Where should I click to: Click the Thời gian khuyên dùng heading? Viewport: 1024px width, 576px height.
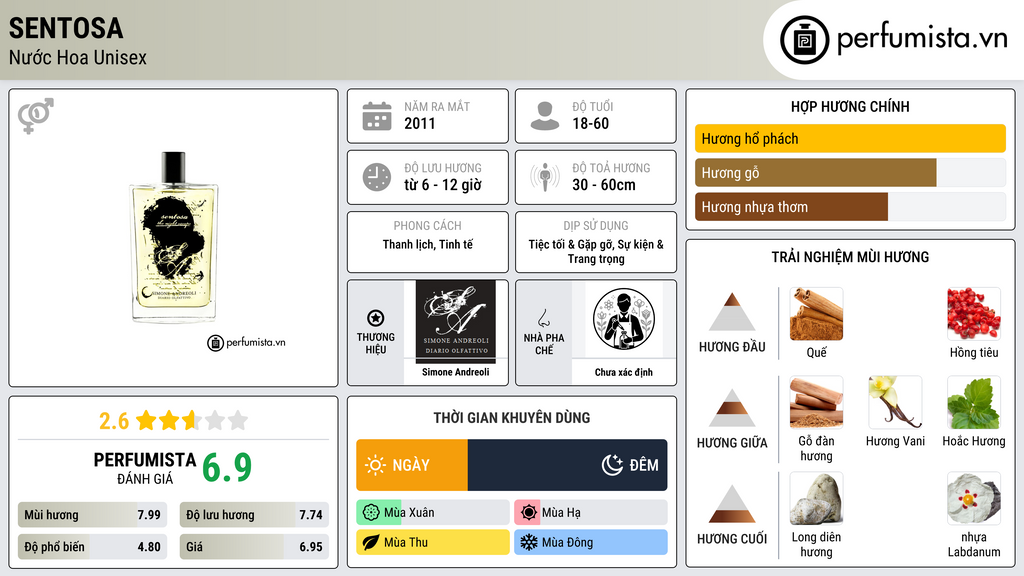point(512,417)
